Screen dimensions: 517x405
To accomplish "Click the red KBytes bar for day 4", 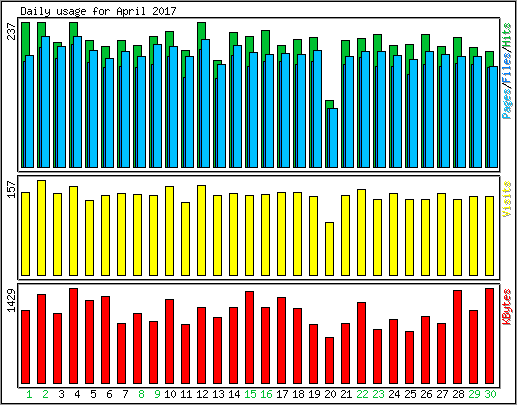I will click(x=73, y=336).
